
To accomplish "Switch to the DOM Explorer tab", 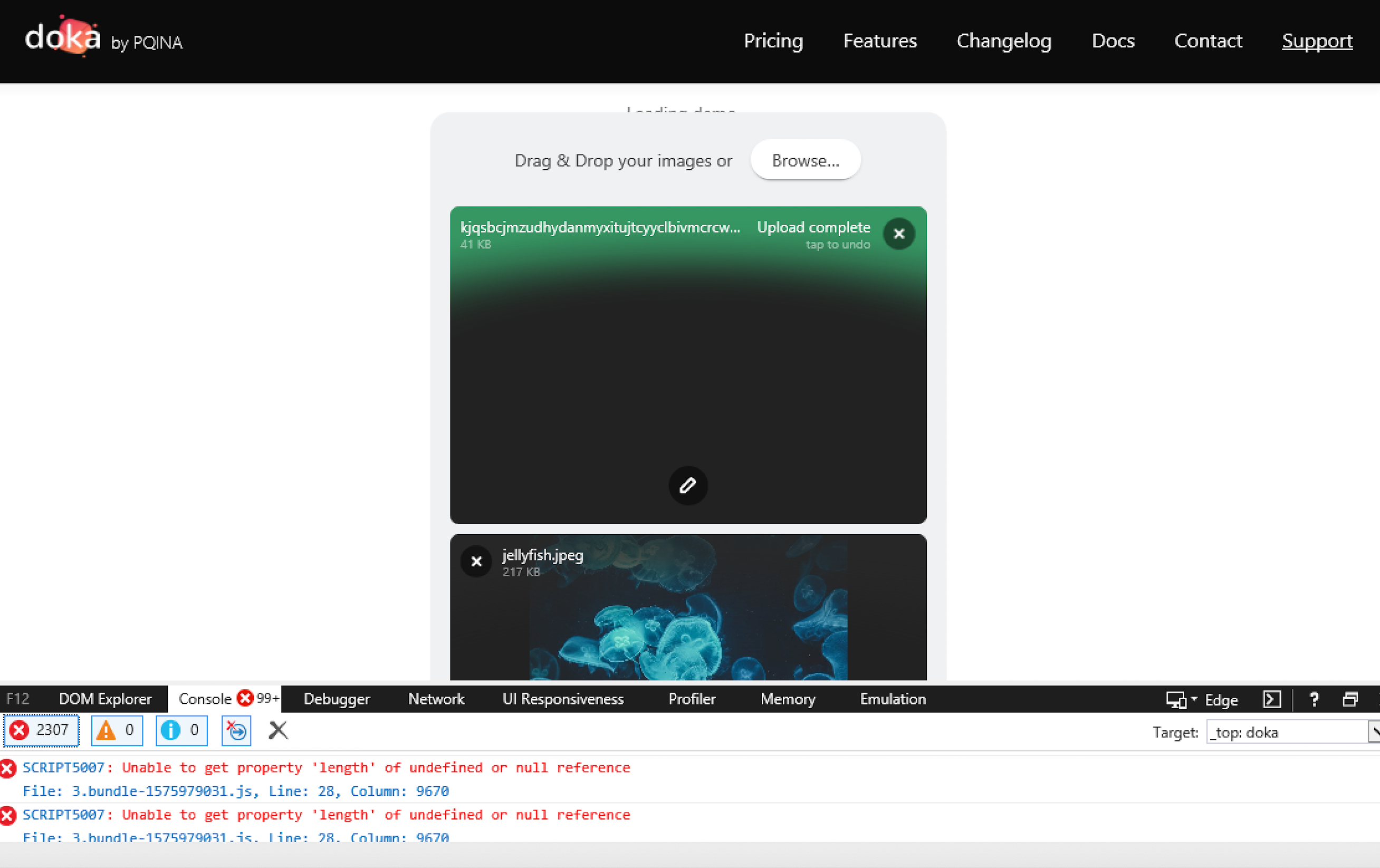I will [105, 699].
